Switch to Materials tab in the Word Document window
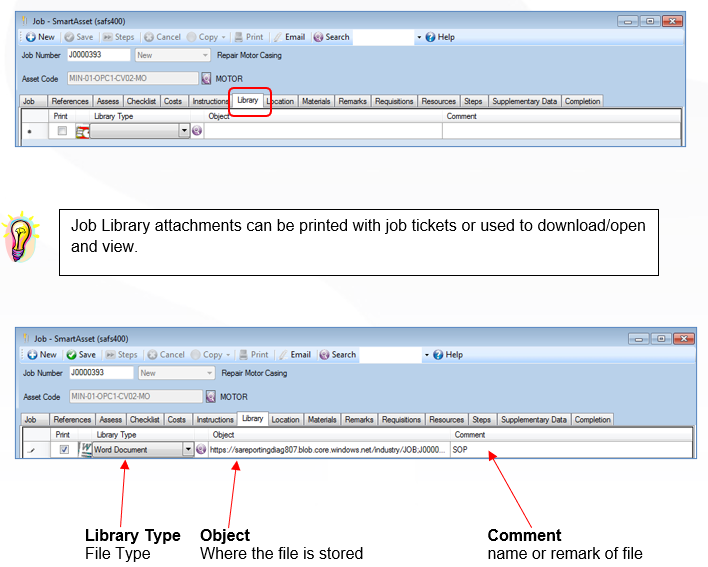 322,419
